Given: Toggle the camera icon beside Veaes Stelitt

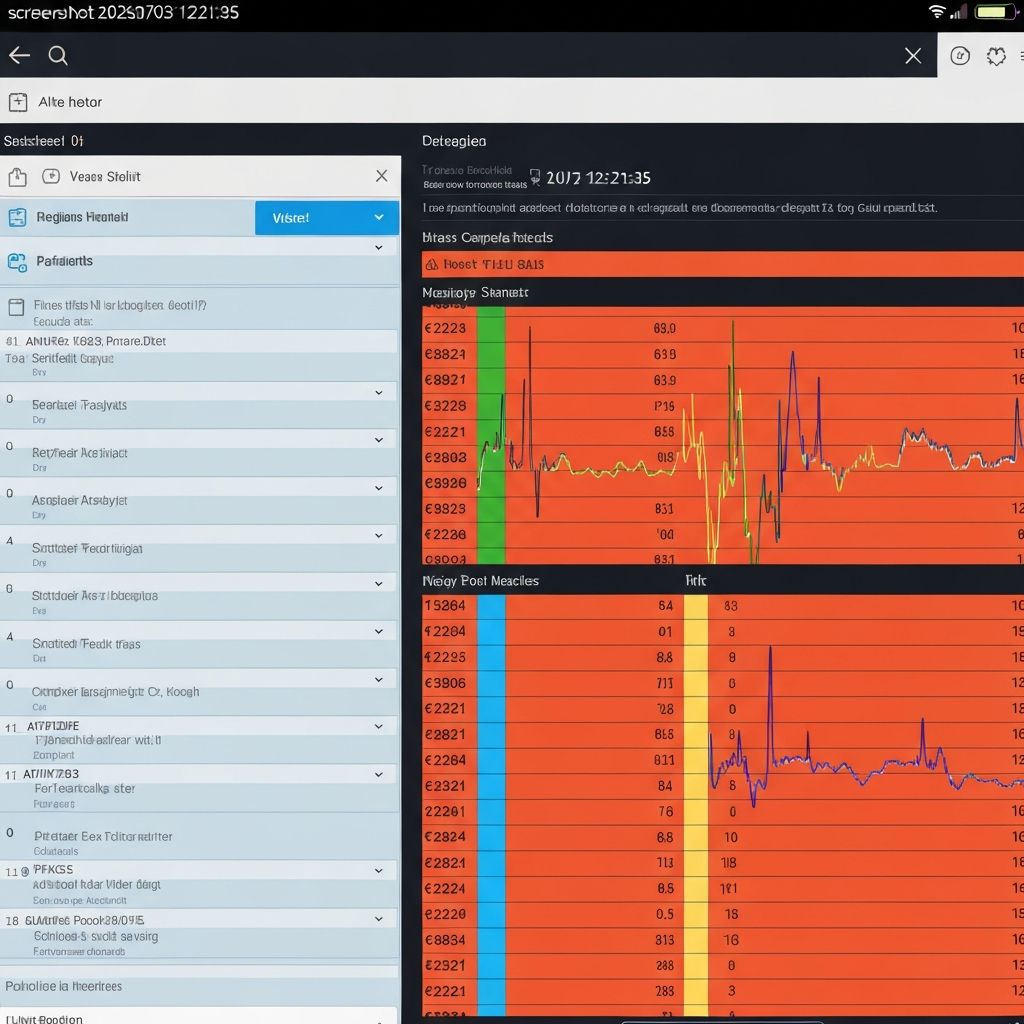Looking at the screenshot, I should click(51, 177).
